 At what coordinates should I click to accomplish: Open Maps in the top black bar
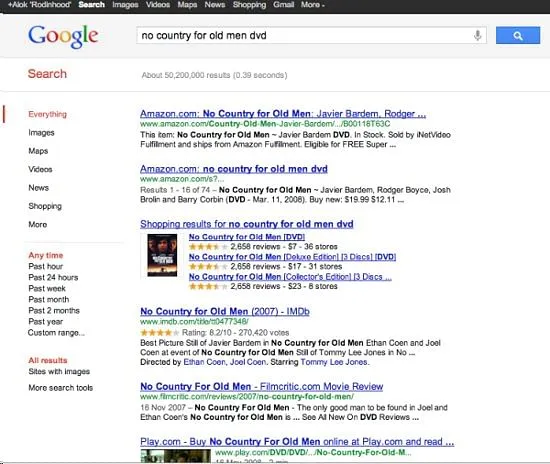(x=187, y=5)
